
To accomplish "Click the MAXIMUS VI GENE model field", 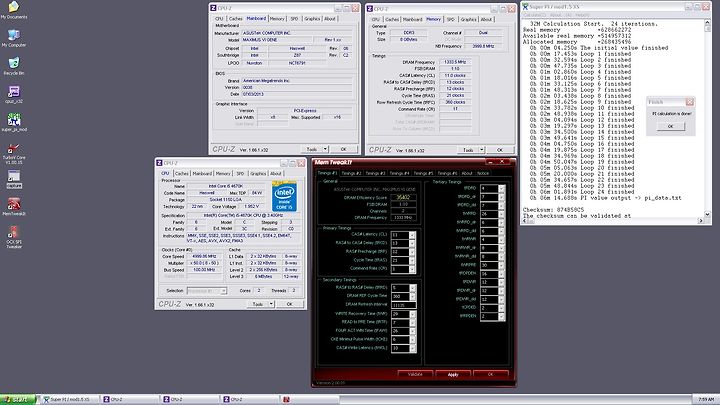I will pyautogui.click(x=277, y=40).
